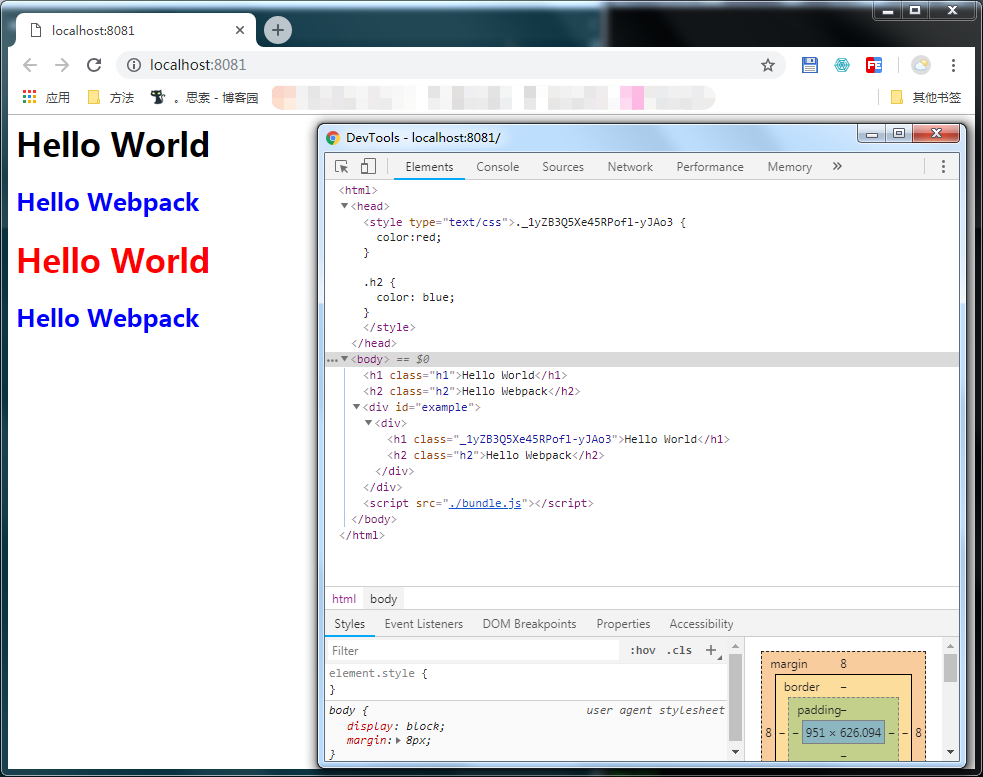Image resolution: width=983 pixels, height=777 pixels.
Task: Collapse the div id example node
Action: pyautogui.click(x=357, y=407)
